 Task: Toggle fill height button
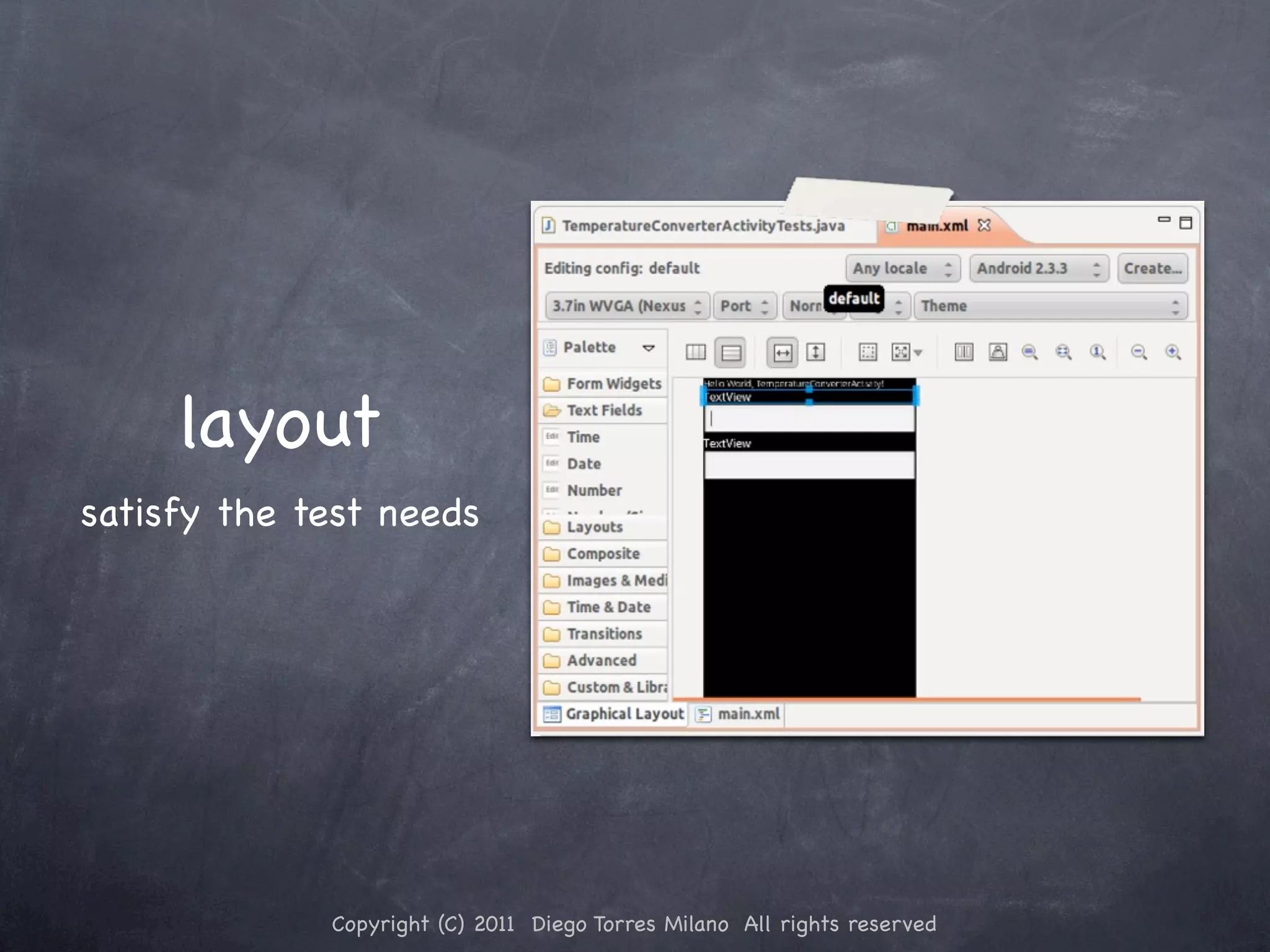[x=815, y=353]
